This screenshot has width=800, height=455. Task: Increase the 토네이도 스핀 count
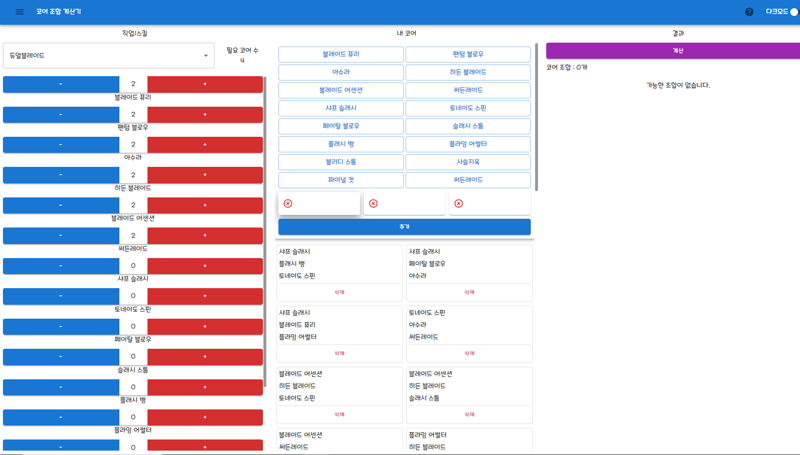point(205,296)
